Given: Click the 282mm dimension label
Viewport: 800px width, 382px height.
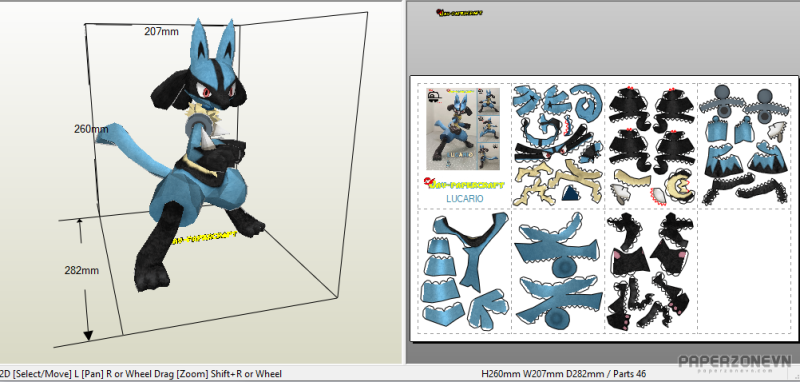Looking at the screenshot, I should [x=82, y=270].
